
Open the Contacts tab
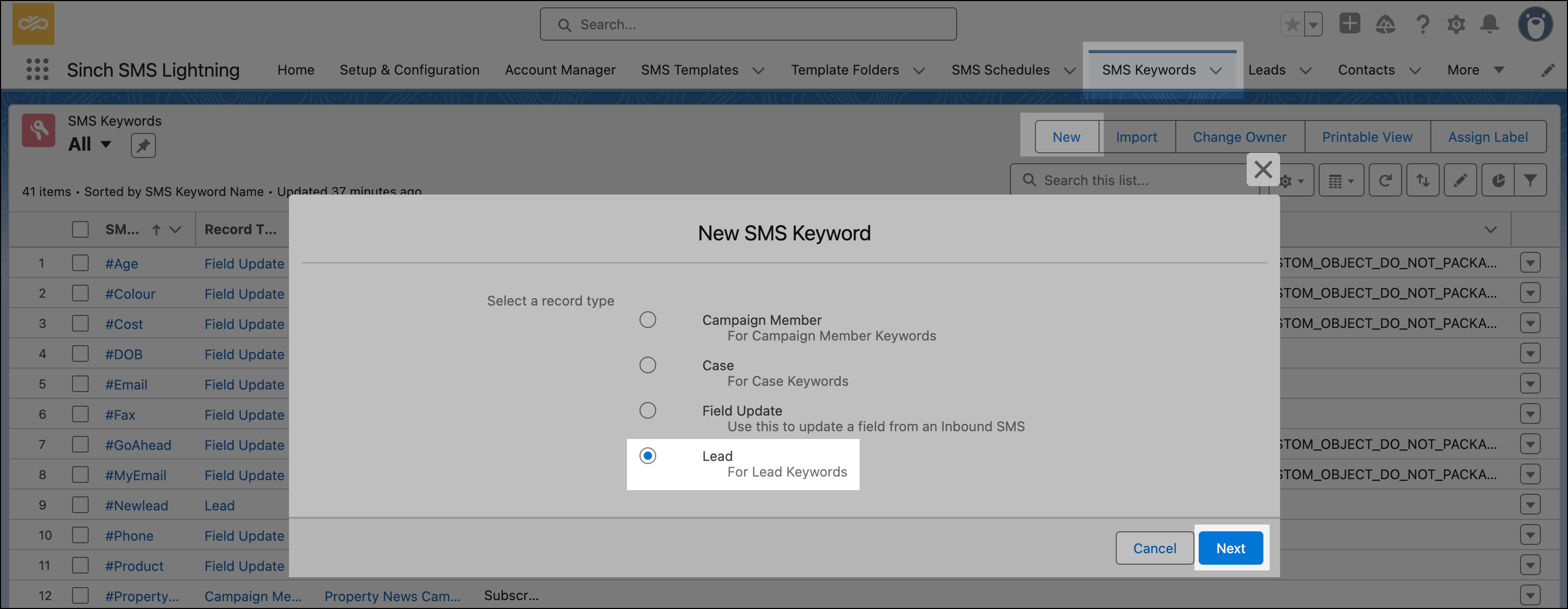(1366, 70)
